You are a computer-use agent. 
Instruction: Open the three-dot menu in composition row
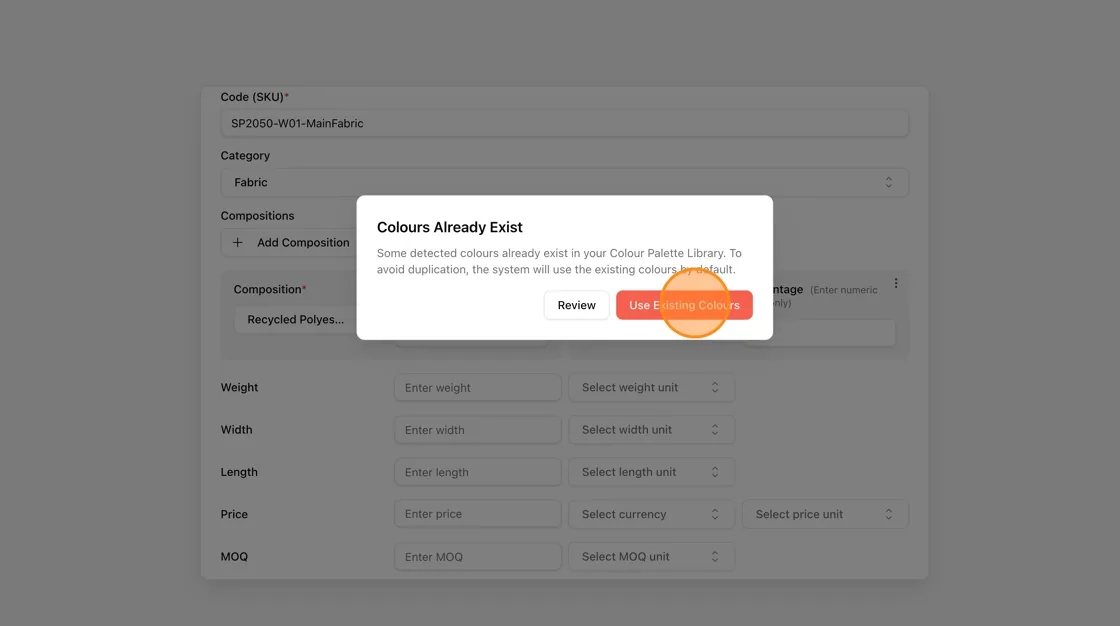(896, 284)
